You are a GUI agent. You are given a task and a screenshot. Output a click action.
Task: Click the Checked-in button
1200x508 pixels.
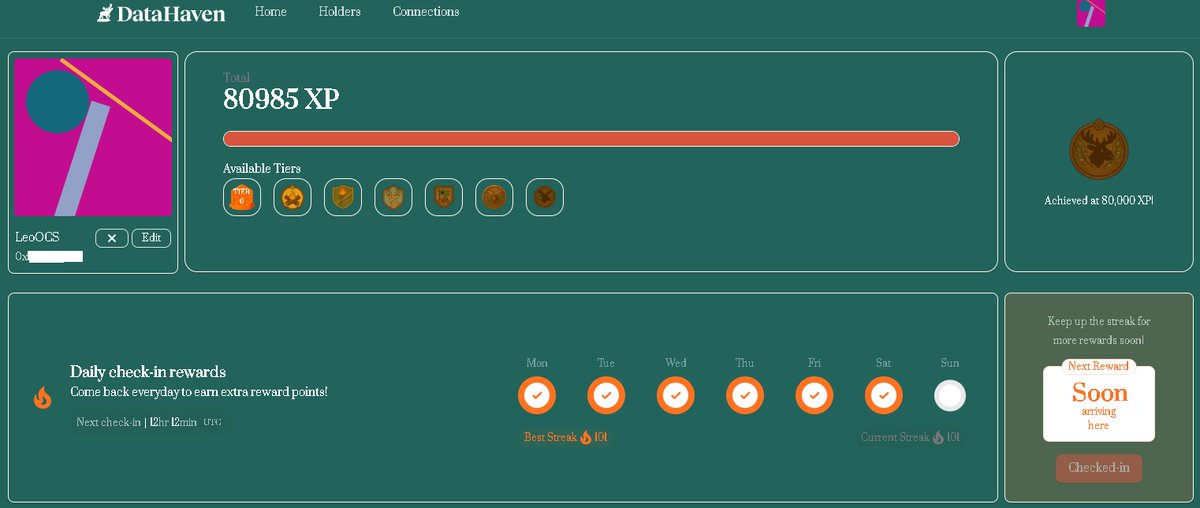click(1099, 468)
